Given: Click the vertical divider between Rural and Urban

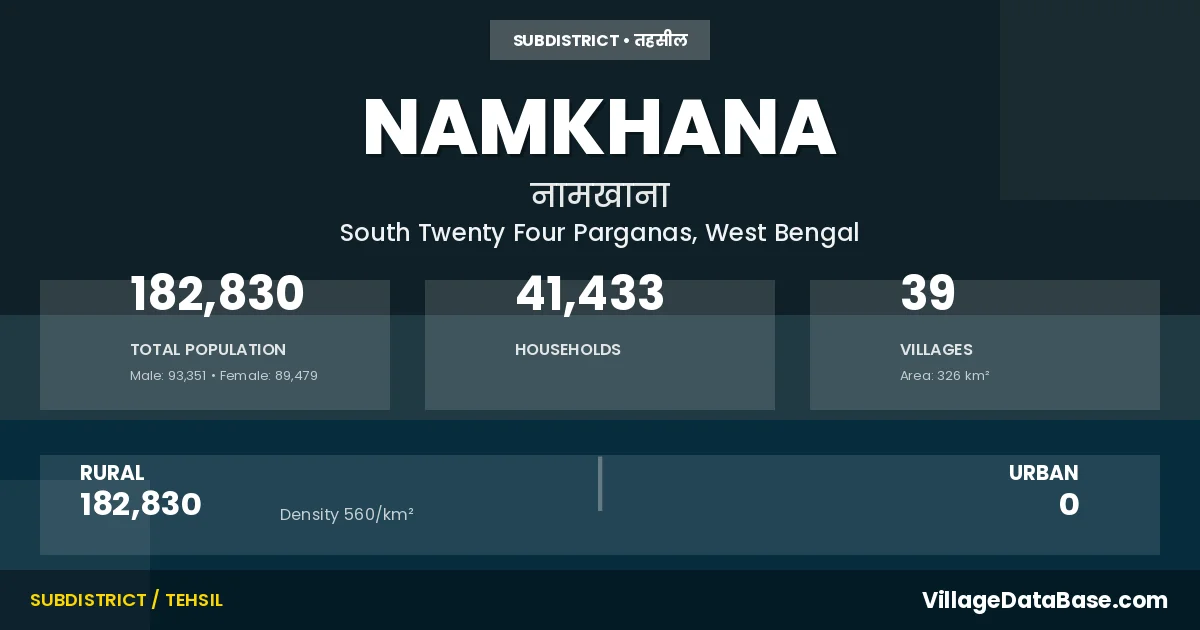Looking at the screenshot, I should [x=600, y=484].
